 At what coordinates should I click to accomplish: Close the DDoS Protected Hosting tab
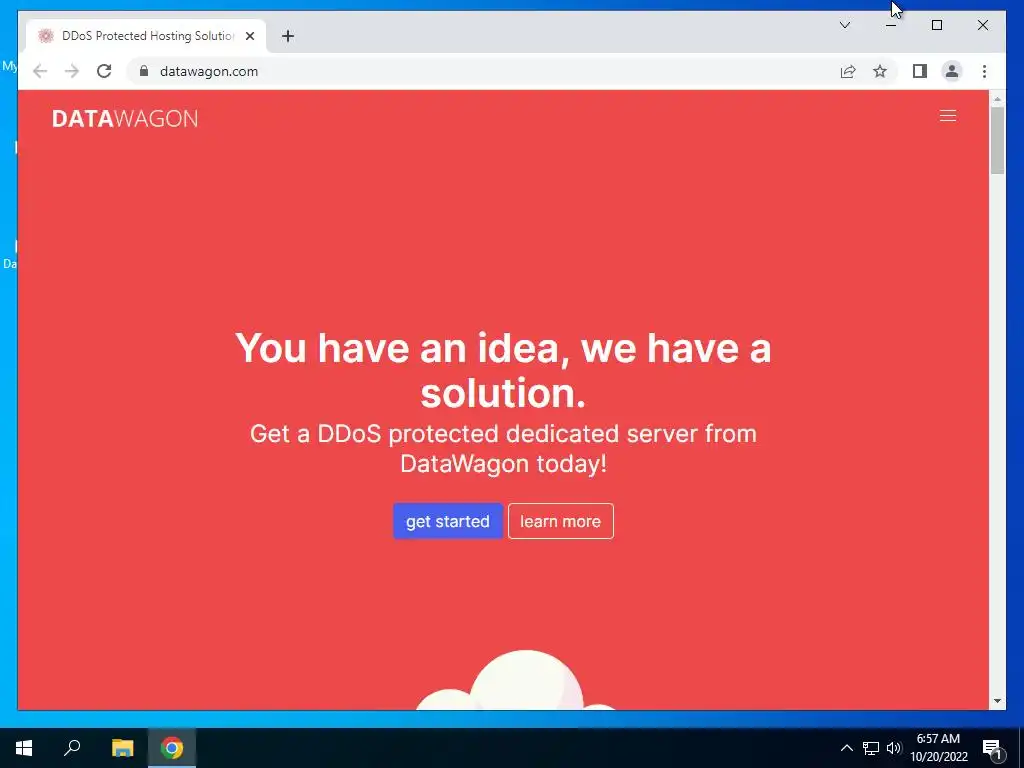pyautogui.click(x=249, y=36)
